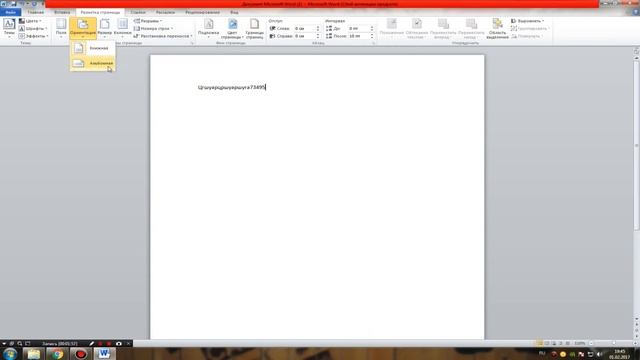
Task: Adjust the left indent spinner arrows
Action: (x=318, y=29)
